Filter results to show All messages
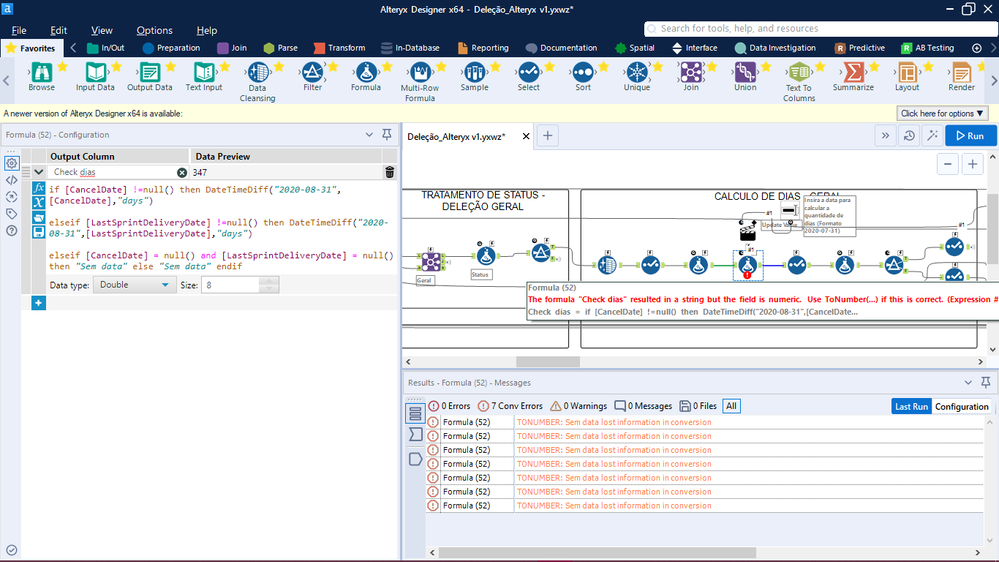 (732, 406)
